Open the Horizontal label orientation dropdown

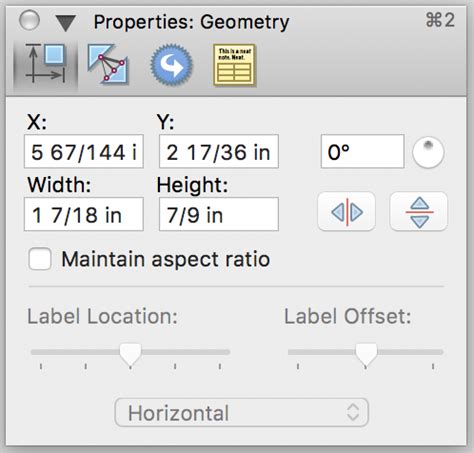coord(242,412)
